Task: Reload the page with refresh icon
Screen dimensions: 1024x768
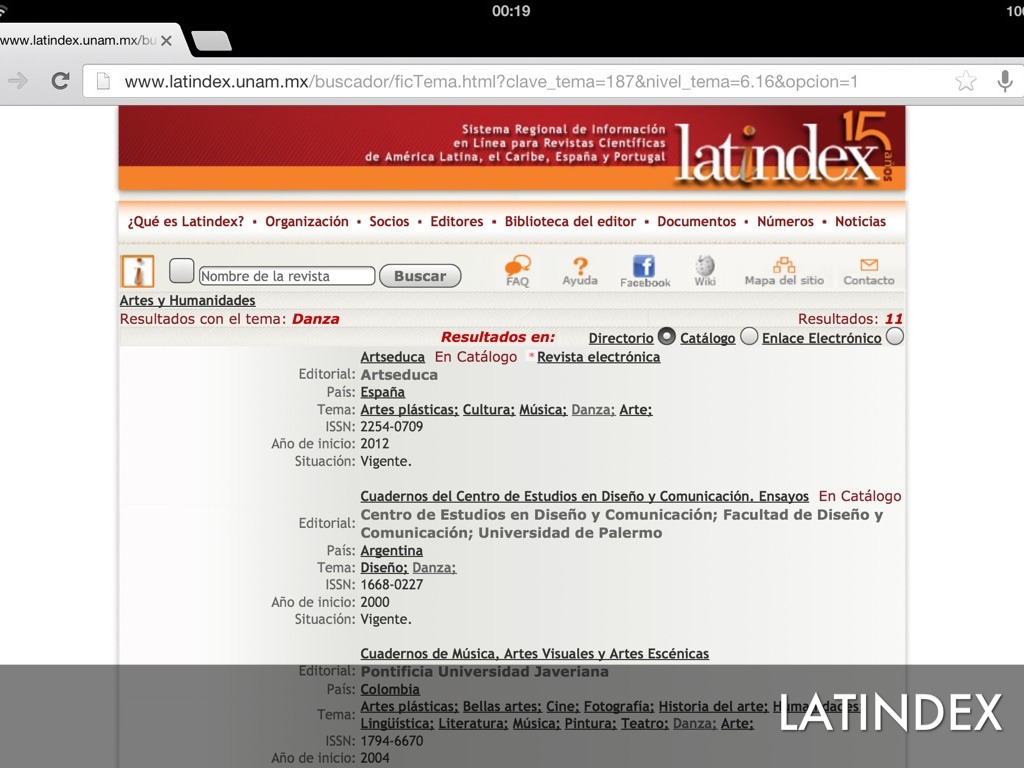Action: [60, 82]
